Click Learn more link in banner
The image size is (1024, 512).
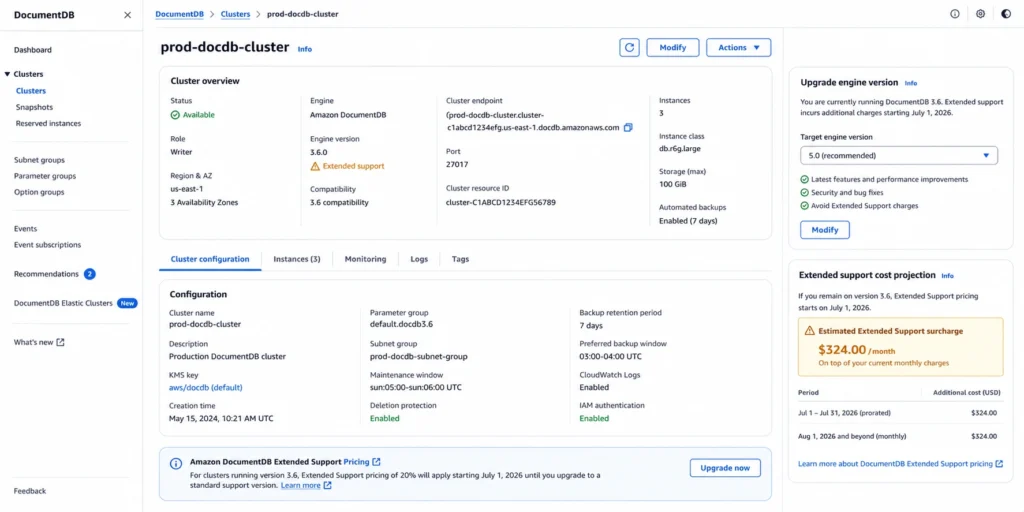tap(300, 486)
